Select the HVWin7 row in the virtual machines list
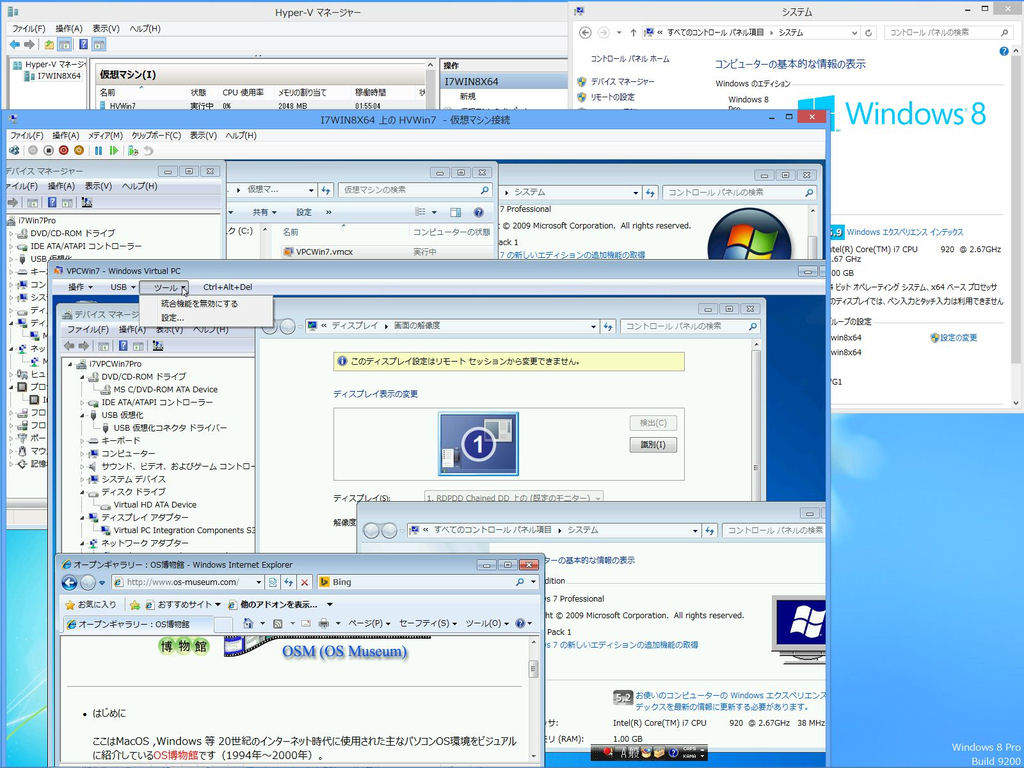This screenshot has height=768, width=1024. [261, 106]
